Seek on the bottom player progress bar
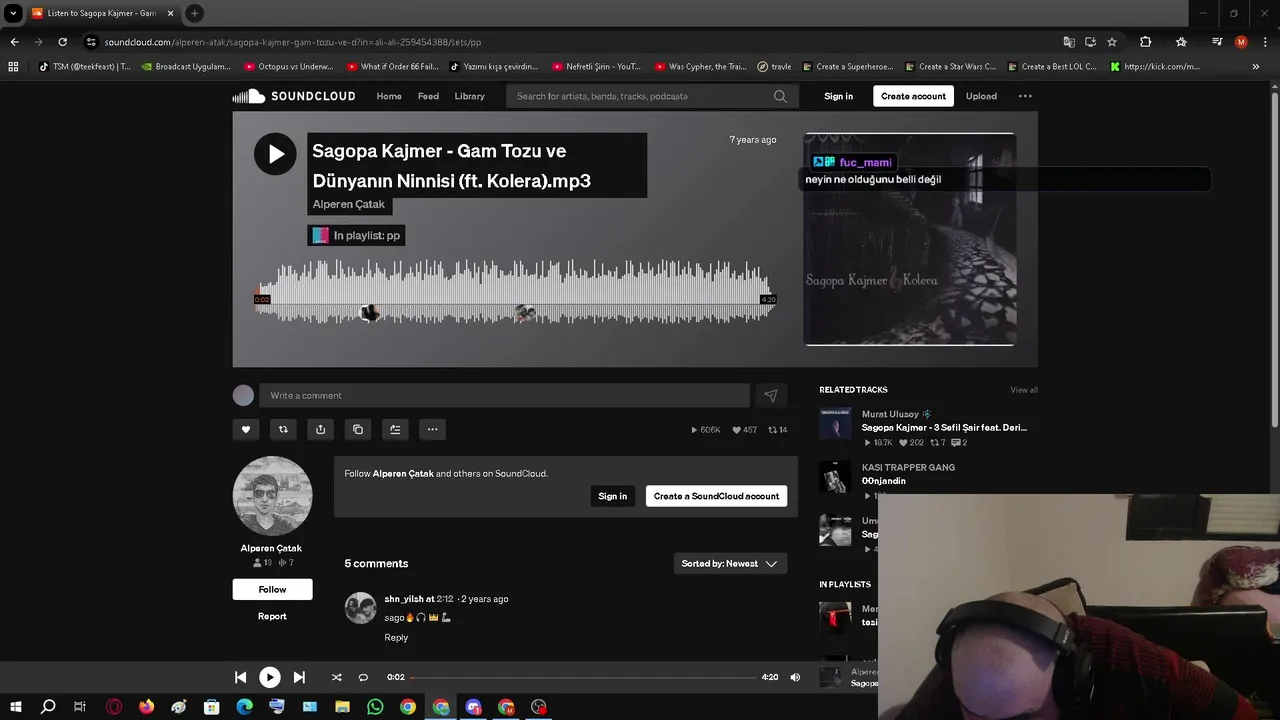This screenshot has width=1280, height=720. point(583,677)
